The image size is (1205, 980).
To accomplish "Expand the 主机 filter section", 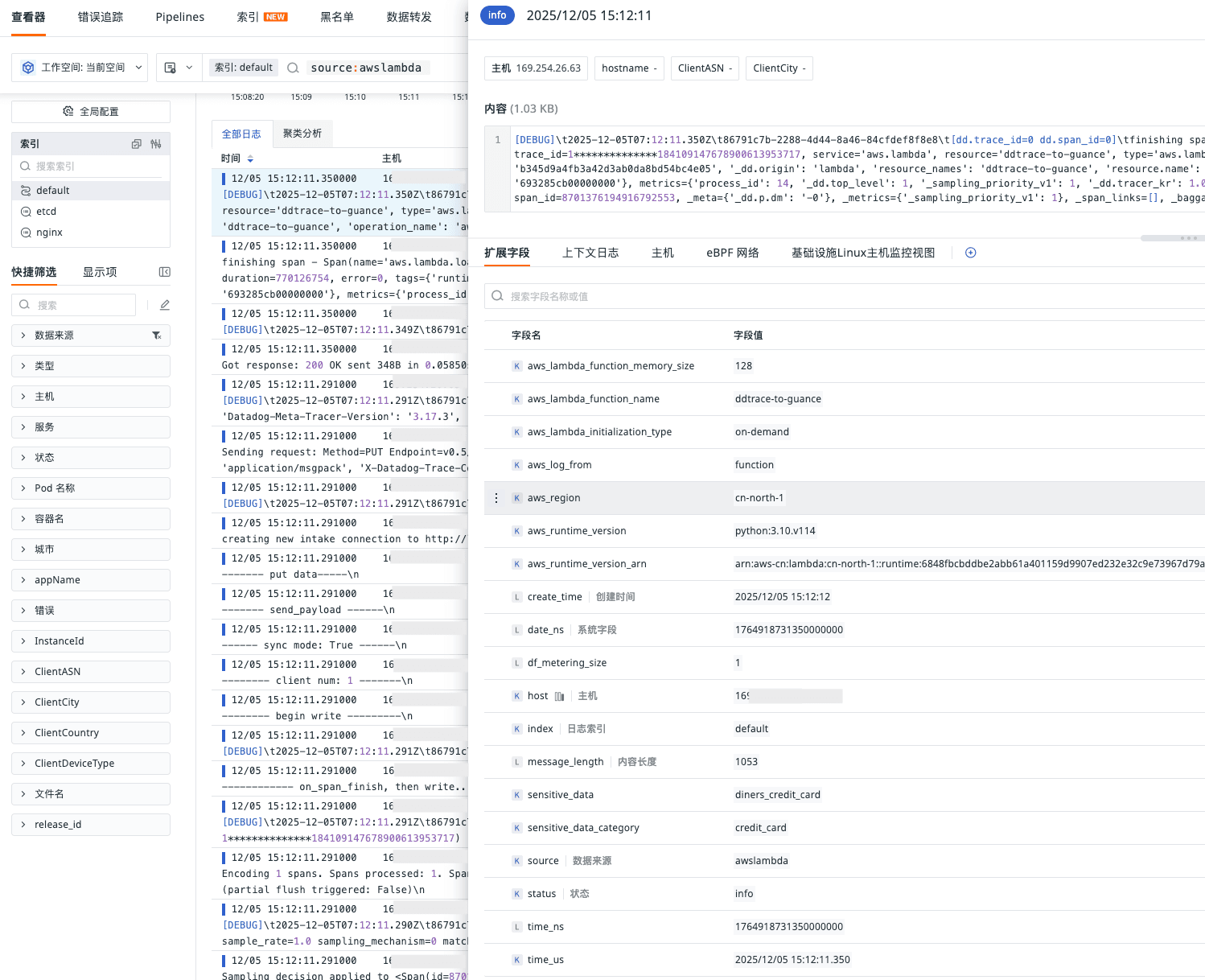I will [x=46, y=396].
